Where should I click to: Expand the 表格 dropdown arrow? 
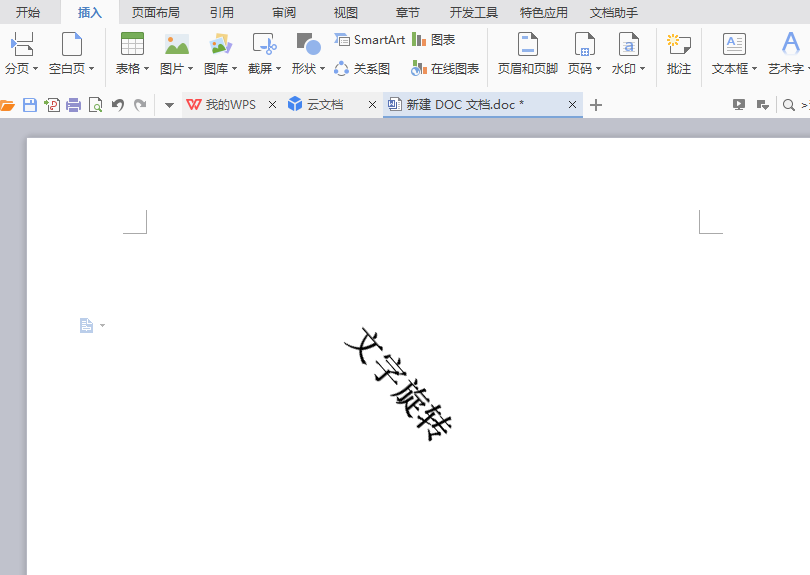click(x=146, y=69)
